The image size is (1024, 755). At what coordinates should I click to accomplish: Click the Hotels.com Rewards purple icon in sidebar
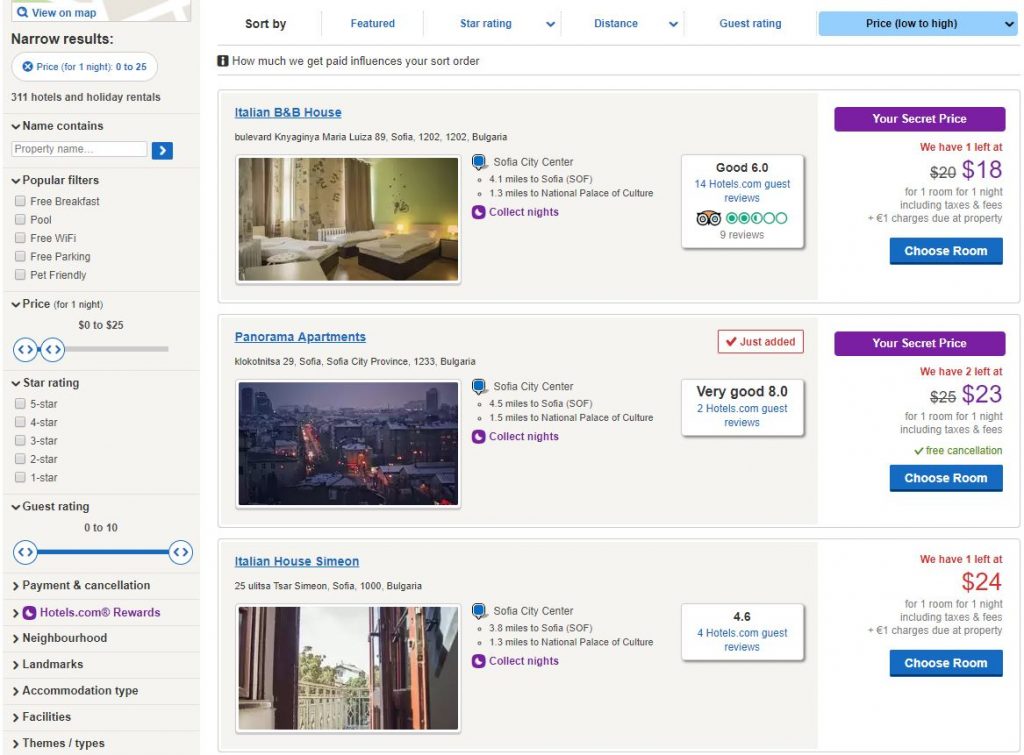[29, 613]
